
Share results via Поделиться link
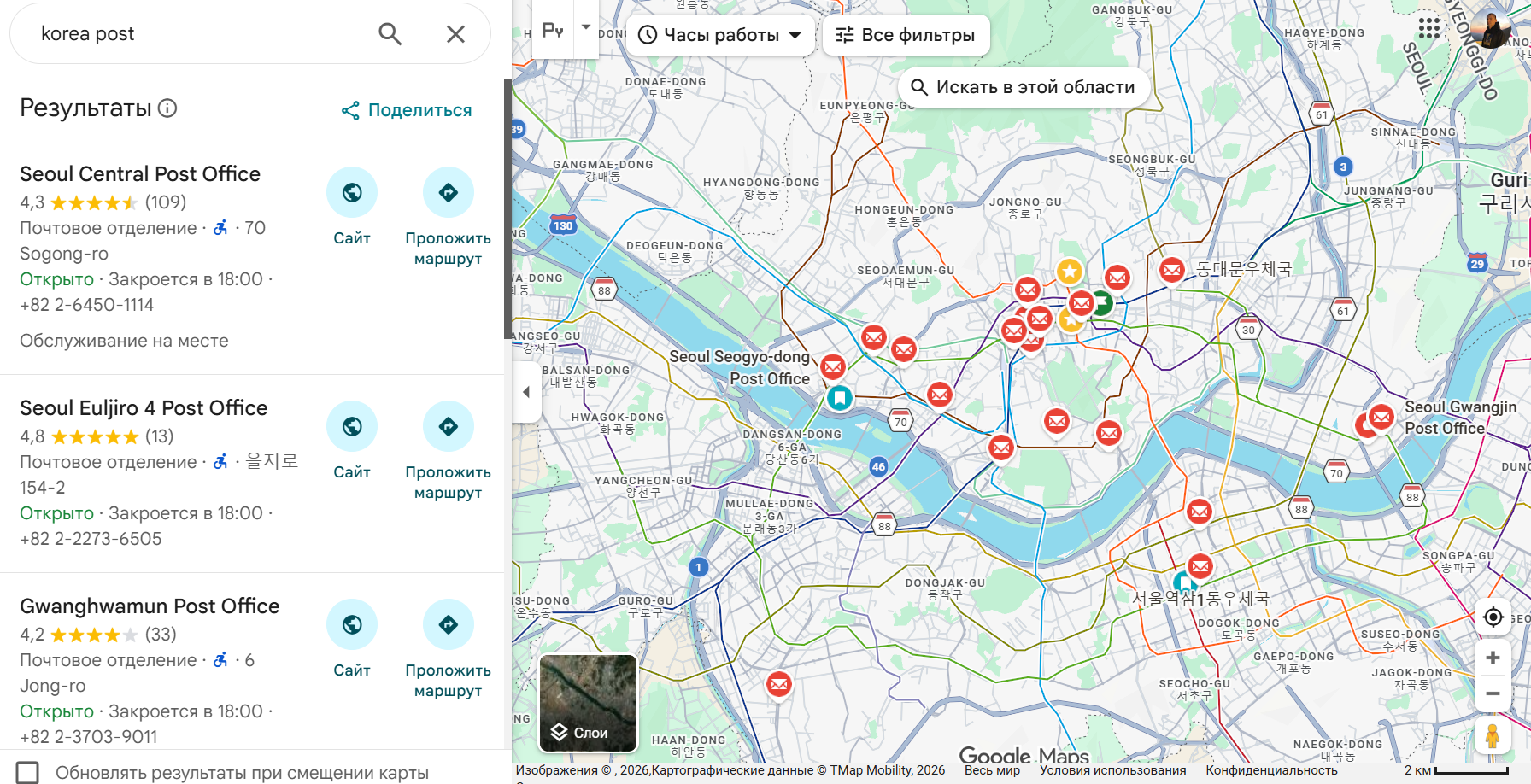[x=407, y=110]
